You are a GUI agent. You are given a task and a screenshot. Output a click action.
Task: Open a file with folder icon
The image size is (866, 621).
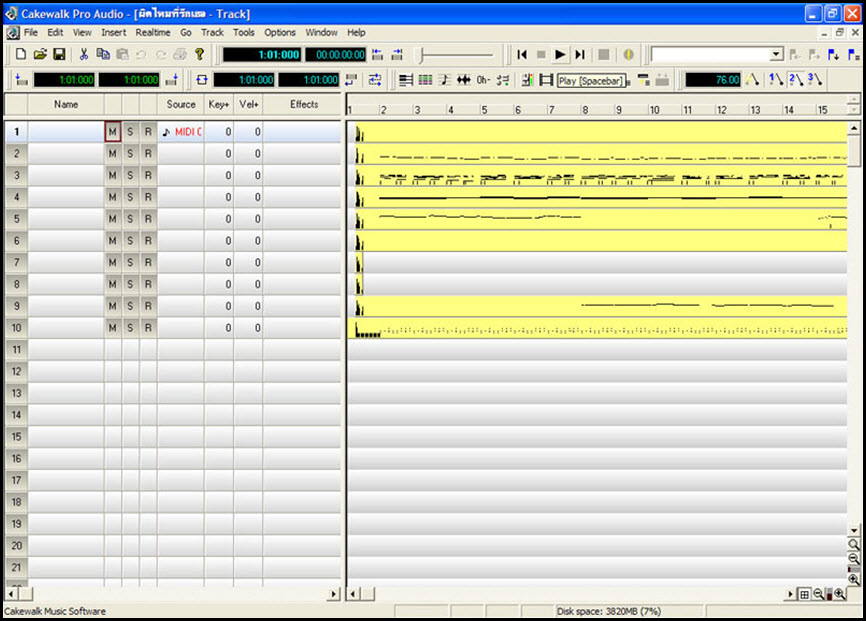40,54
